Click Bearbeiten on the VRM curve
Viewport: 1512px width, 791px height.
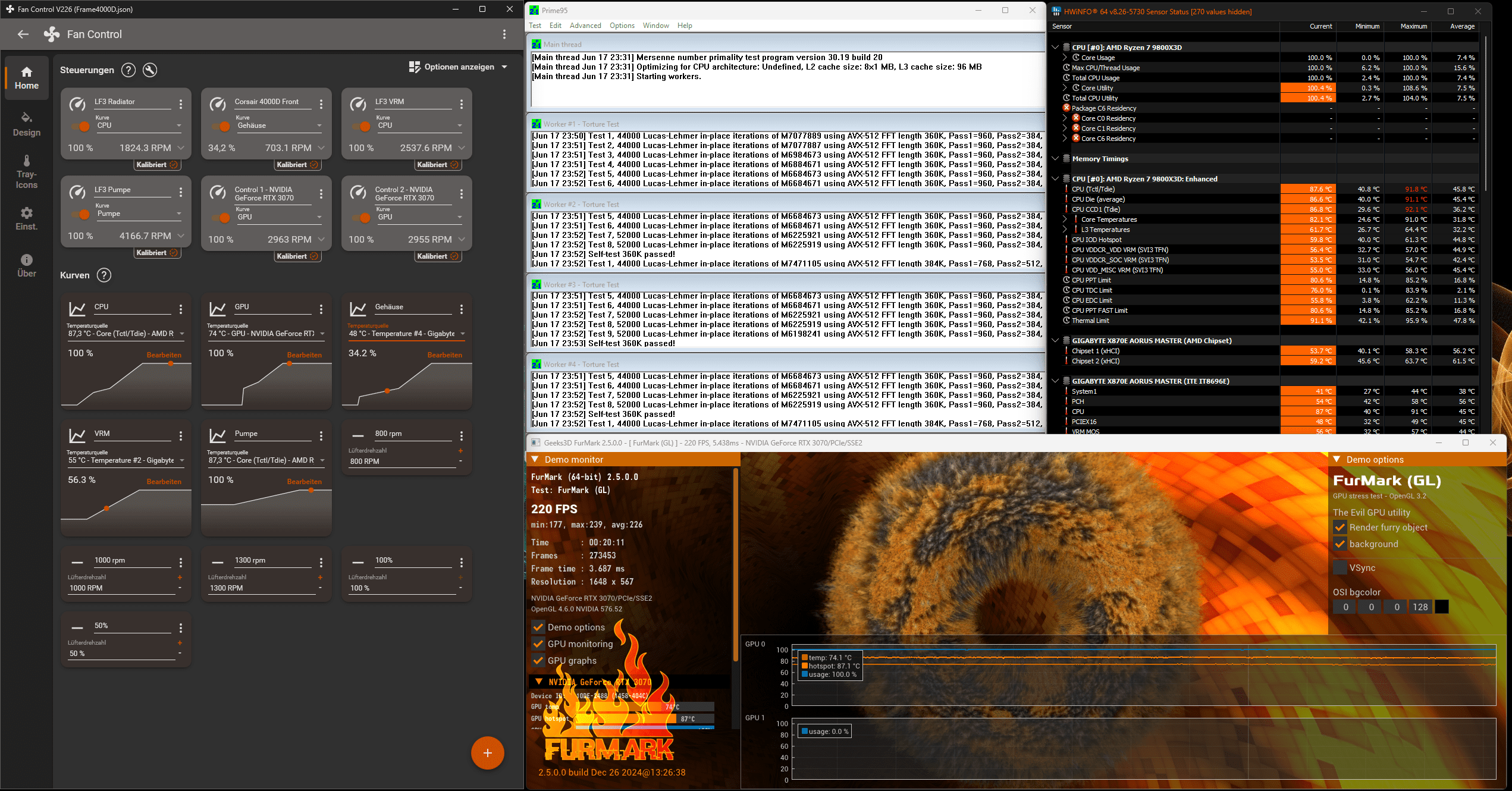tap(164, 482)
